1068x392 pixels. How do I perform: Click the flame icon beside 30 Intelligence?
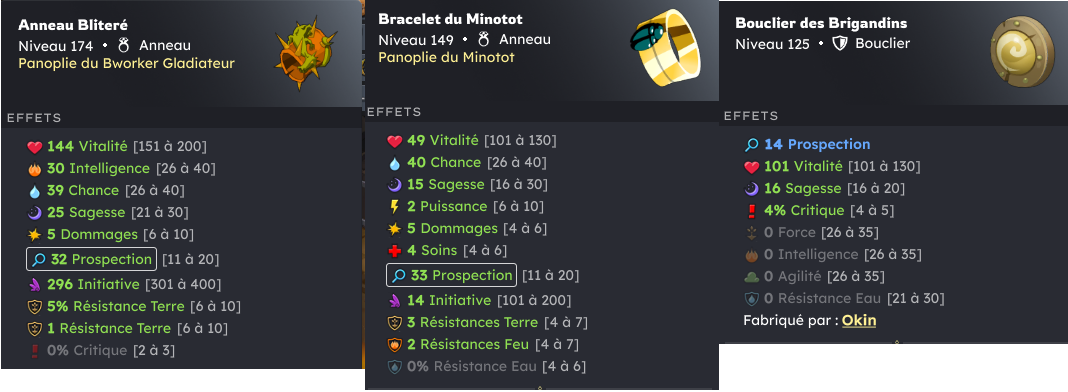(x=35, y=168)
